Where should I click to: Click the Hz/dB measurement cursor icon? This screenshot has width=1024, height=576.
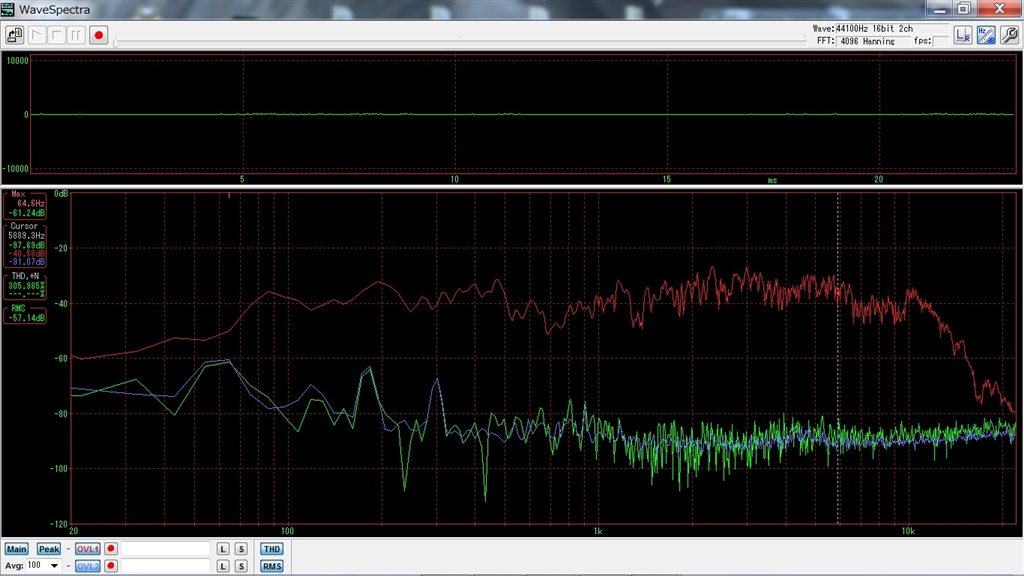(986, 35)
